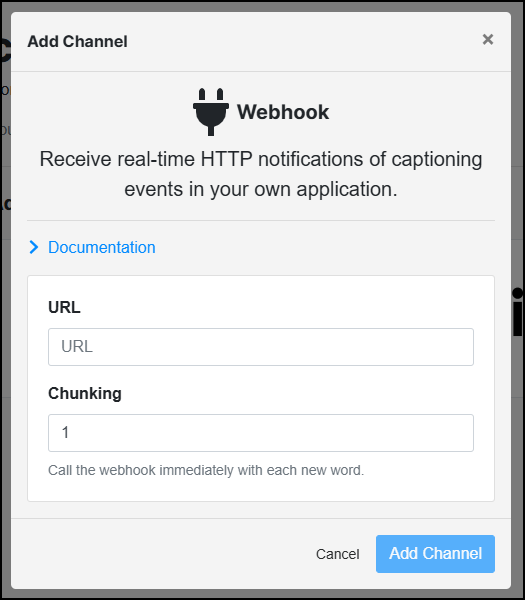
Task: Click the divider line above Documentation
Action: (x=261, y=220)
